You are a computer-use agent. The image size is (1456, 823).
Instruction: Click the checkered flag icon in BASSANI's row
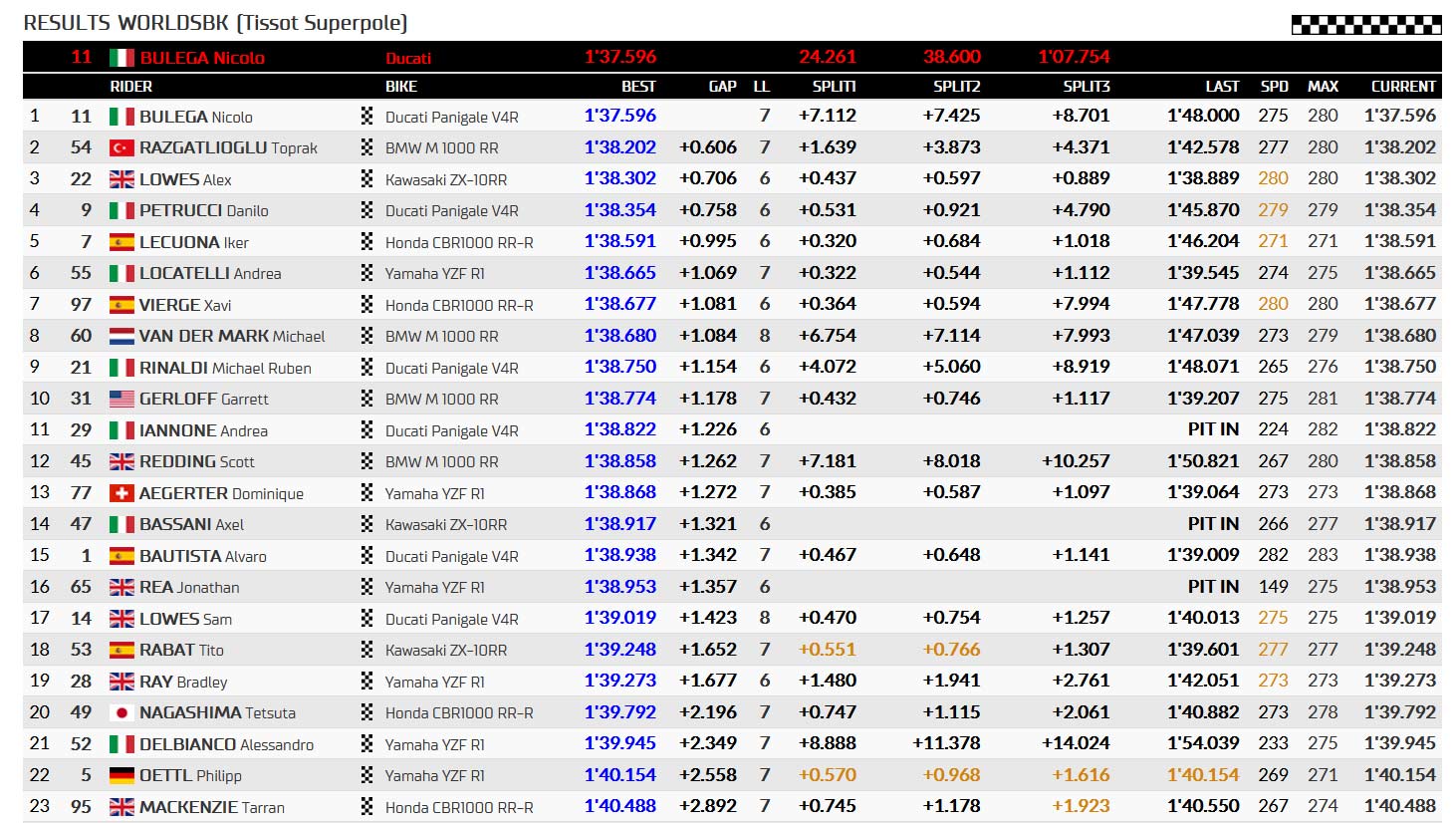pos(366,524)
